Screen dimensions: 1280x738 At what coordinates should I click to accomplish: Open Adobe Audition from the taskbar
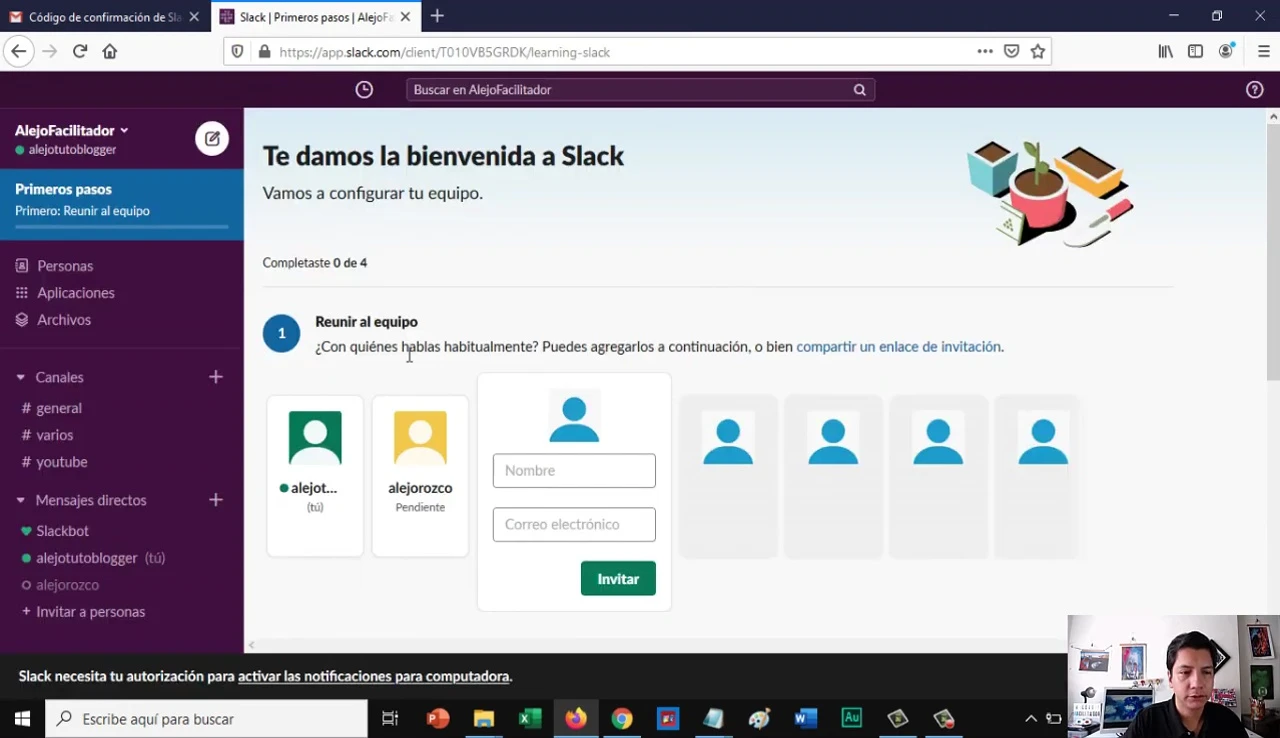click(851, 719)
